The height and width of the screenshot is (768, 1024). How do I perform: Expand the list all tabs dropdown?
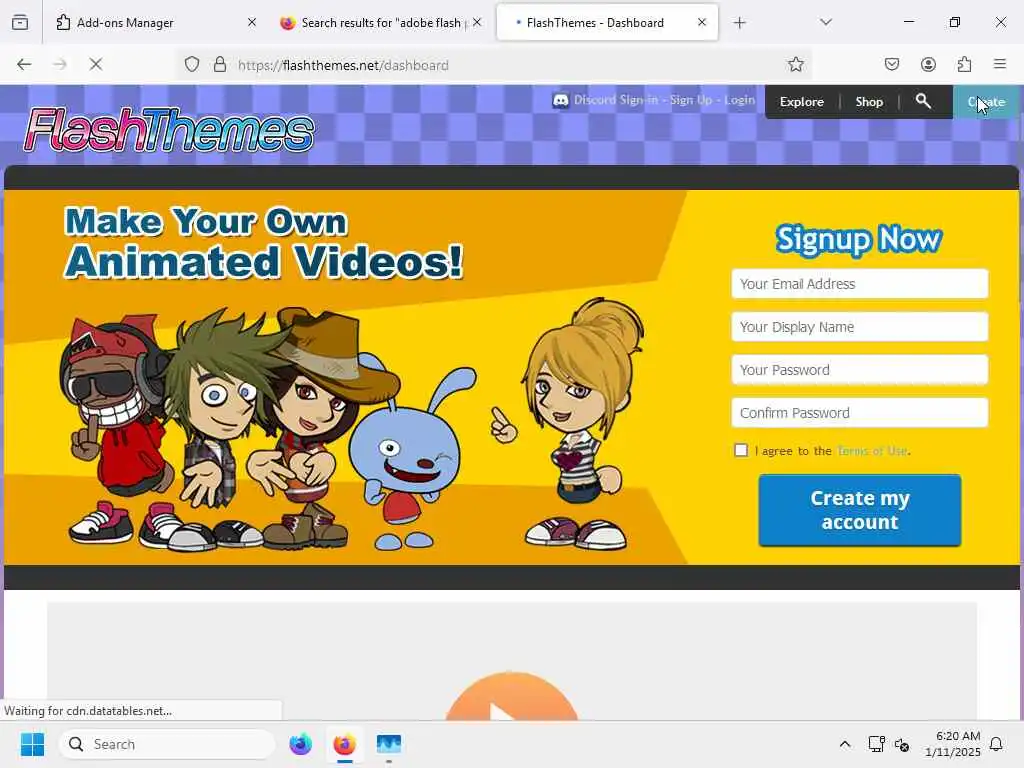click(x=826, y=23)
